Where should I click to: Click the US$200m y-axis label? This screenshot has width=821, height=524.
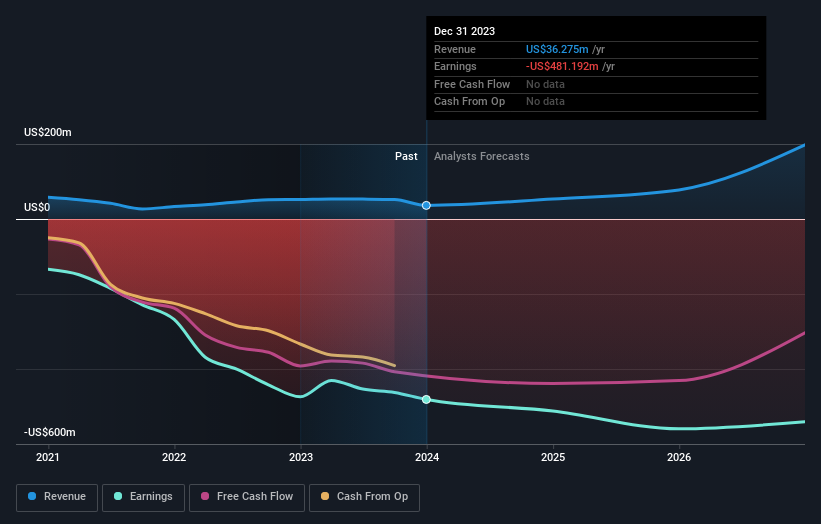click(48, 132)
